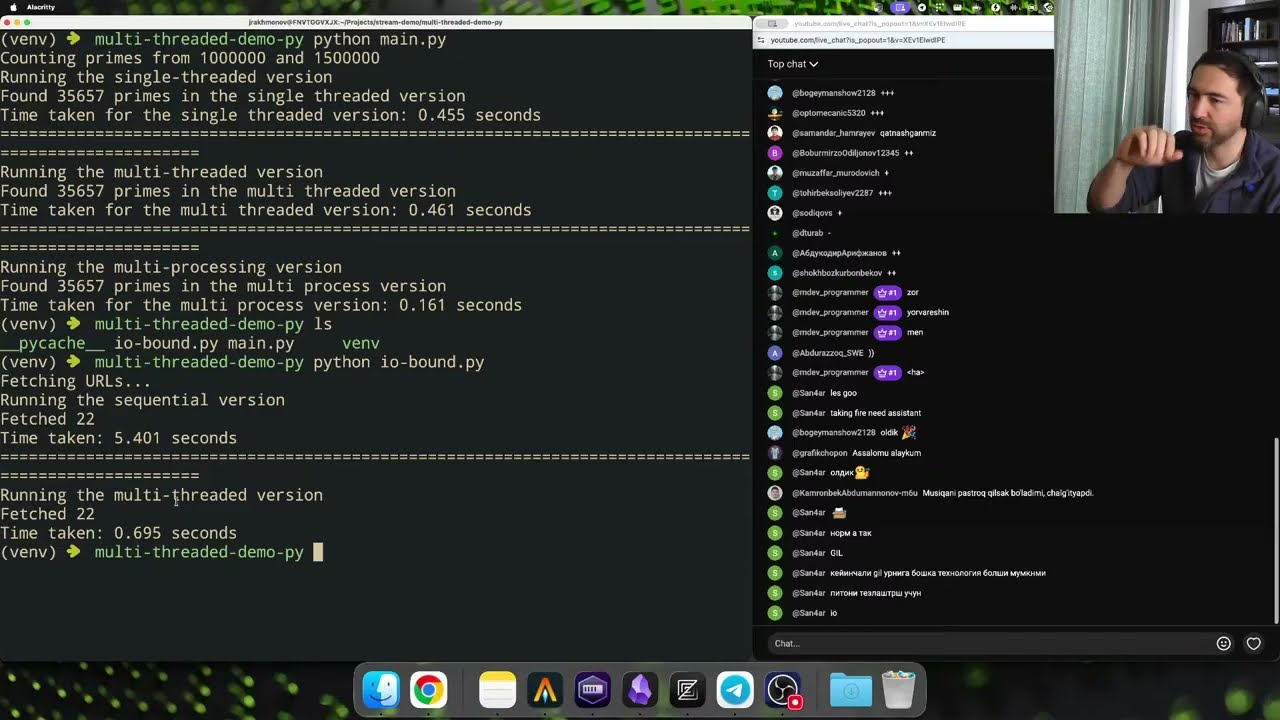Click the 'питони тезлаштрш учун' chat message
The image size is (1280, 720).
coord(875,593)
